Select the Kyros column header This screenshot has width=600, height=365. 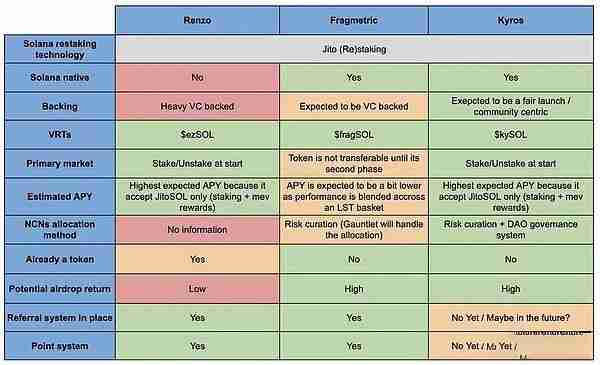[x=511, y=20]
